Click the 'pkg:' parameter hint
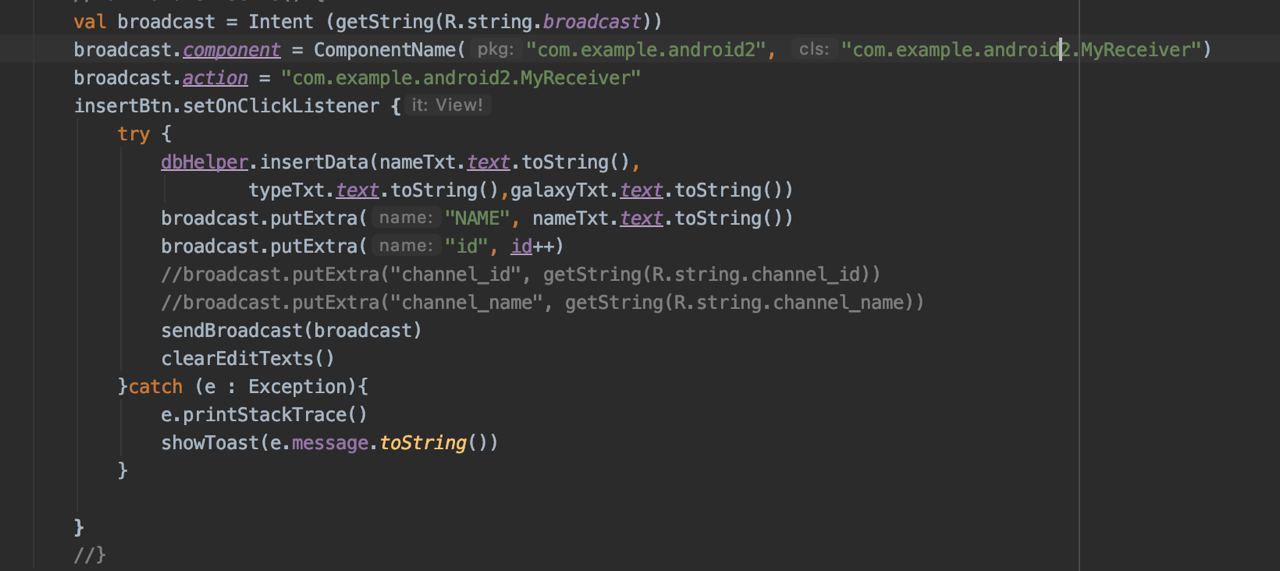Viewport: 1280px width, 571px height. [x=496, y=49]
